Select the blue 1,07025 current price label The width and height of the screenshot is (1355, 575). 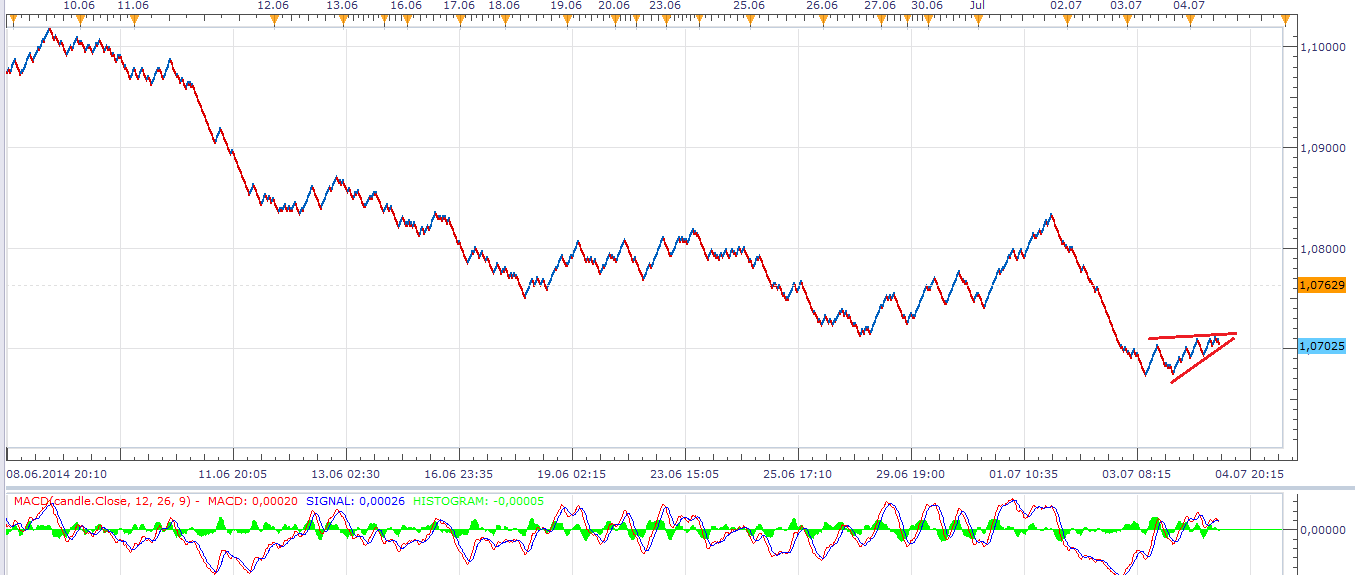pos(1321,346)
